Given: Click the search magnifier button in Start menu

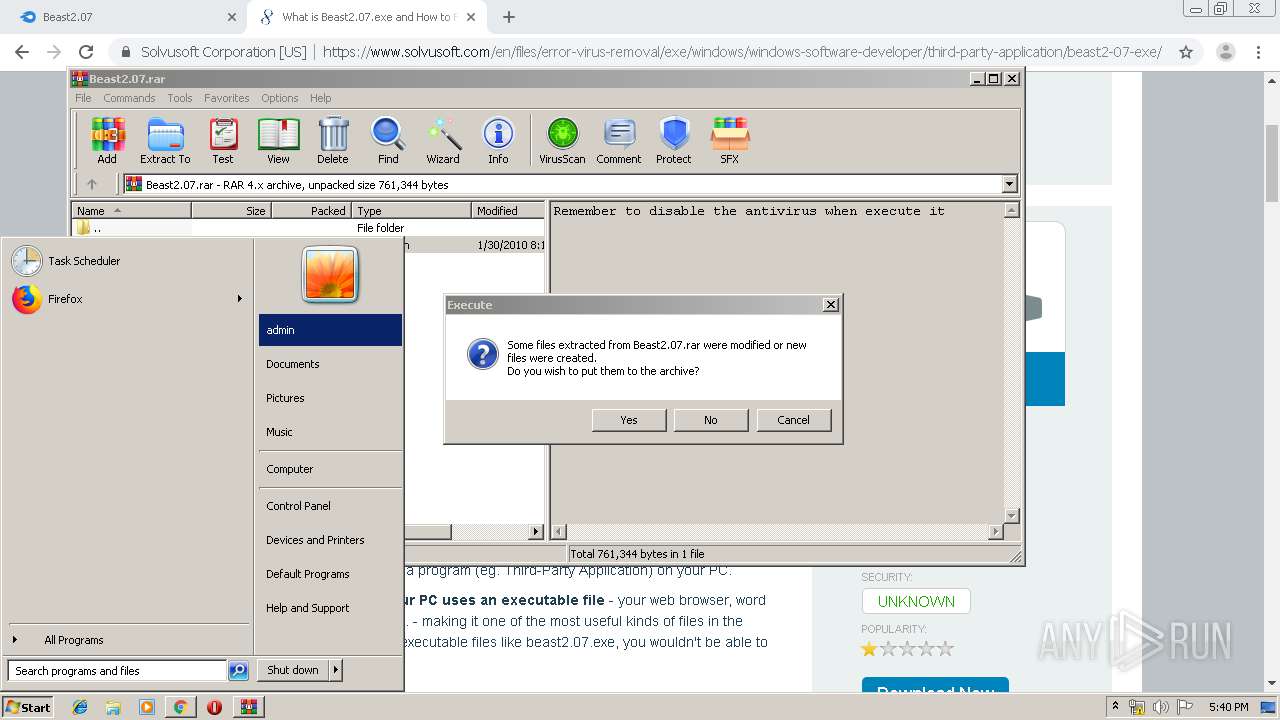Looking at the screenshot, I should [238, 671].
